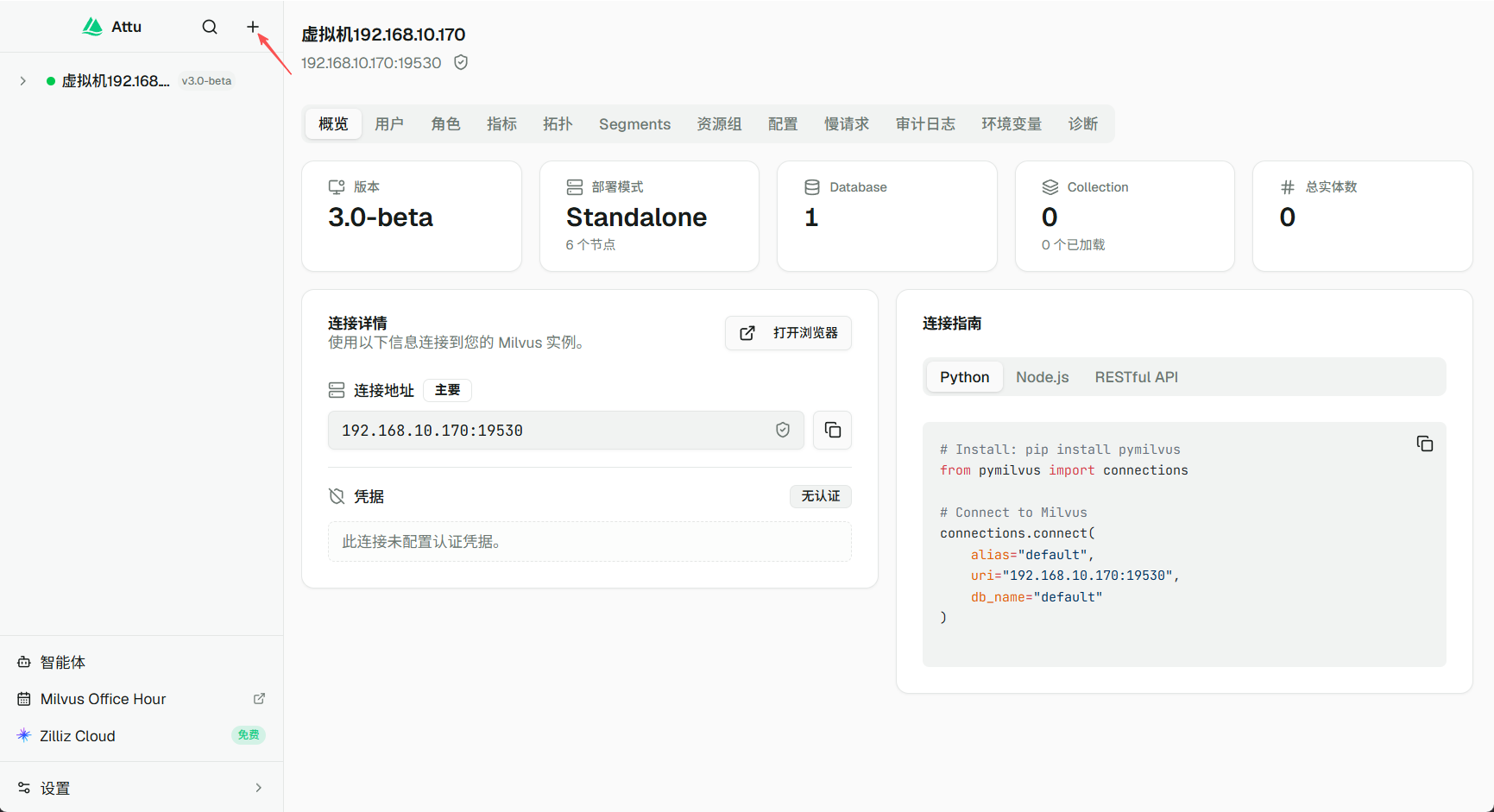Click the 连接指南 heading
The image size is (1494, 812).
(x=952, y=324)
